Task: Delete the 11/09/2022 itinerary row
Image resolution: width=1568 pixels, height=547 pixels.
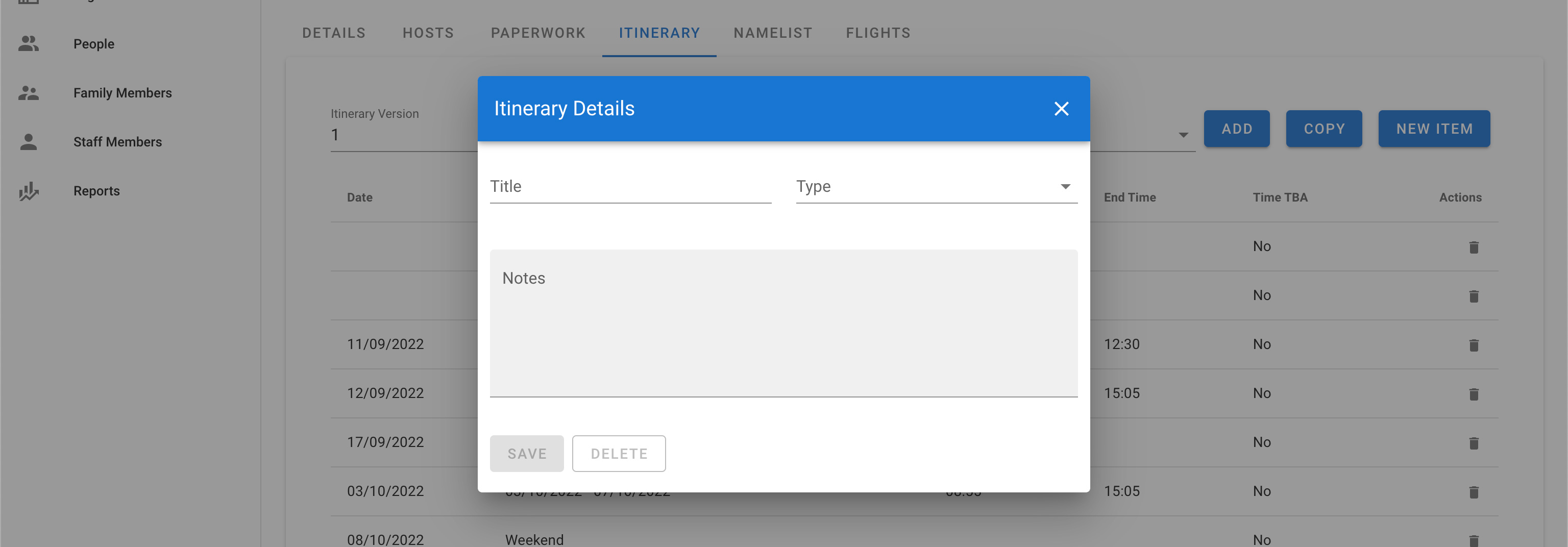Action: (x=1473, y=345)
